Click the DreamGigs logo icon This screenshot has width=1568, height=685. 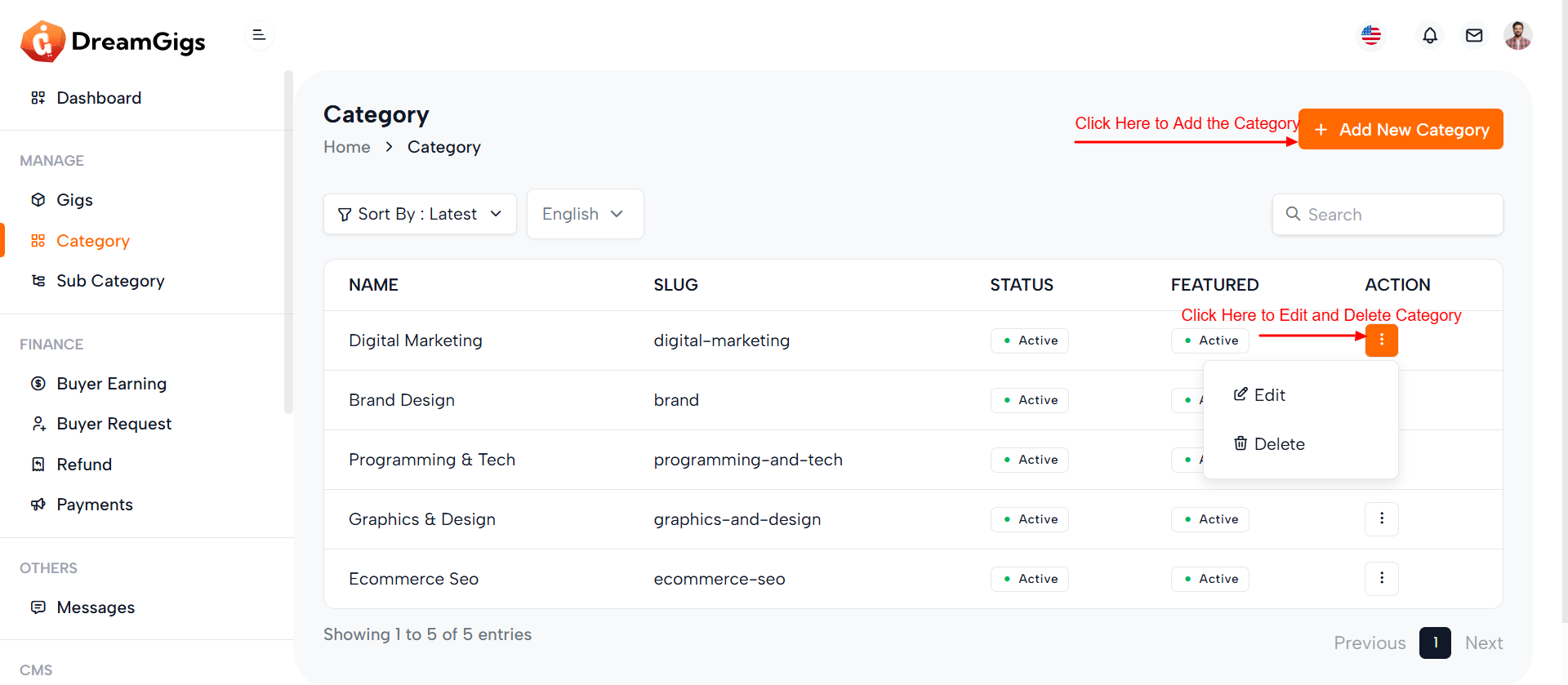pyautogui.click(x=42, y=42)
